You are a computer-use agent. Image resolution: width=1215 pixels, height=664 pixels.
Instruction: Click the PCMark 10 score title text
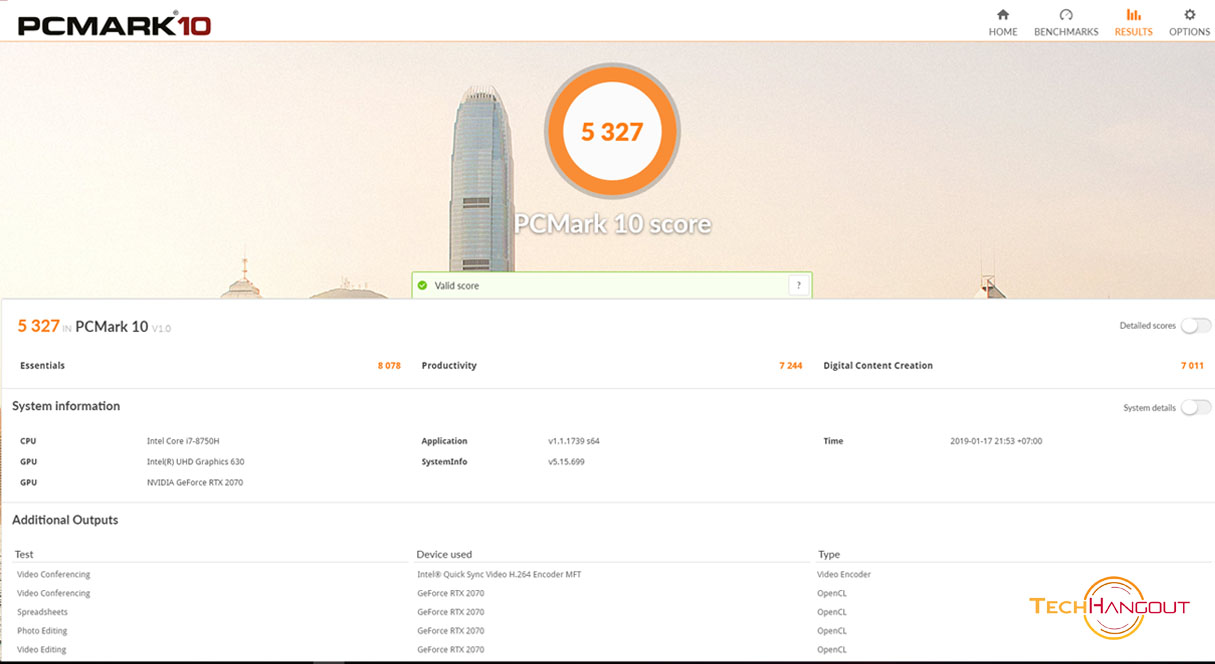612,223
